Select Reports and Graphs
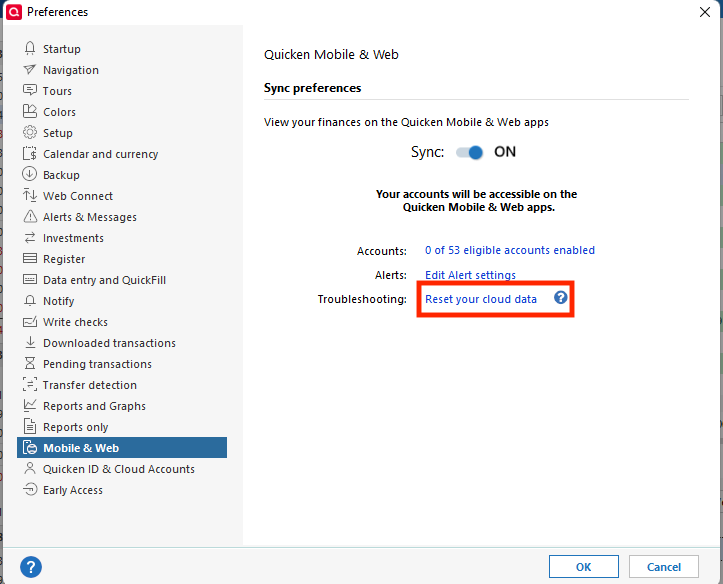Screen dimensions: 723x584 click(x=95, y=406)
